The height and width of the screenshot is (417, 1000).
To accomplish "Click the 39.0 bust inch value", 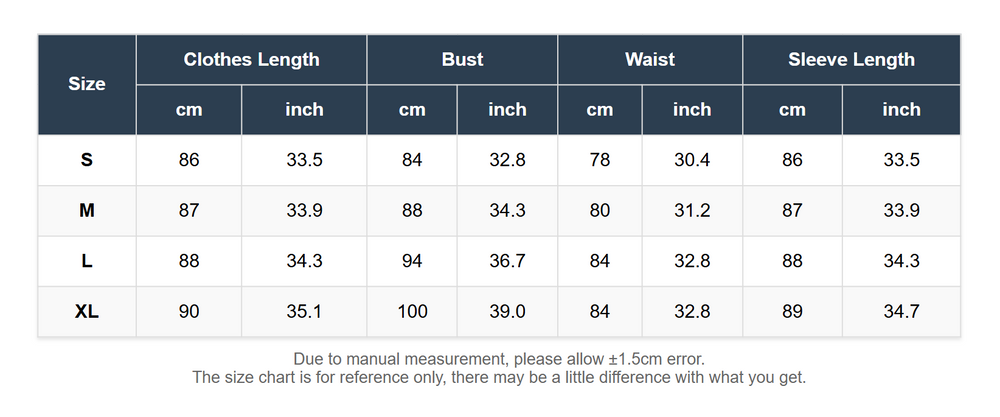I will (x=507, y=312).
